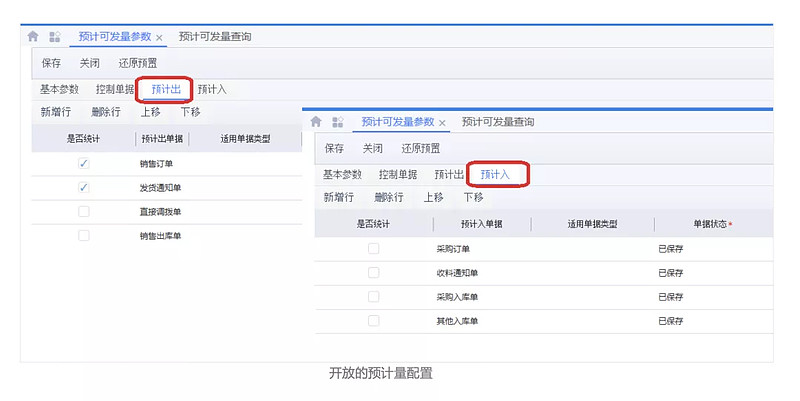Select the 其他入库单 cell
The height and width of the screenshot is (401, 800).
click(x=457, y=321)
